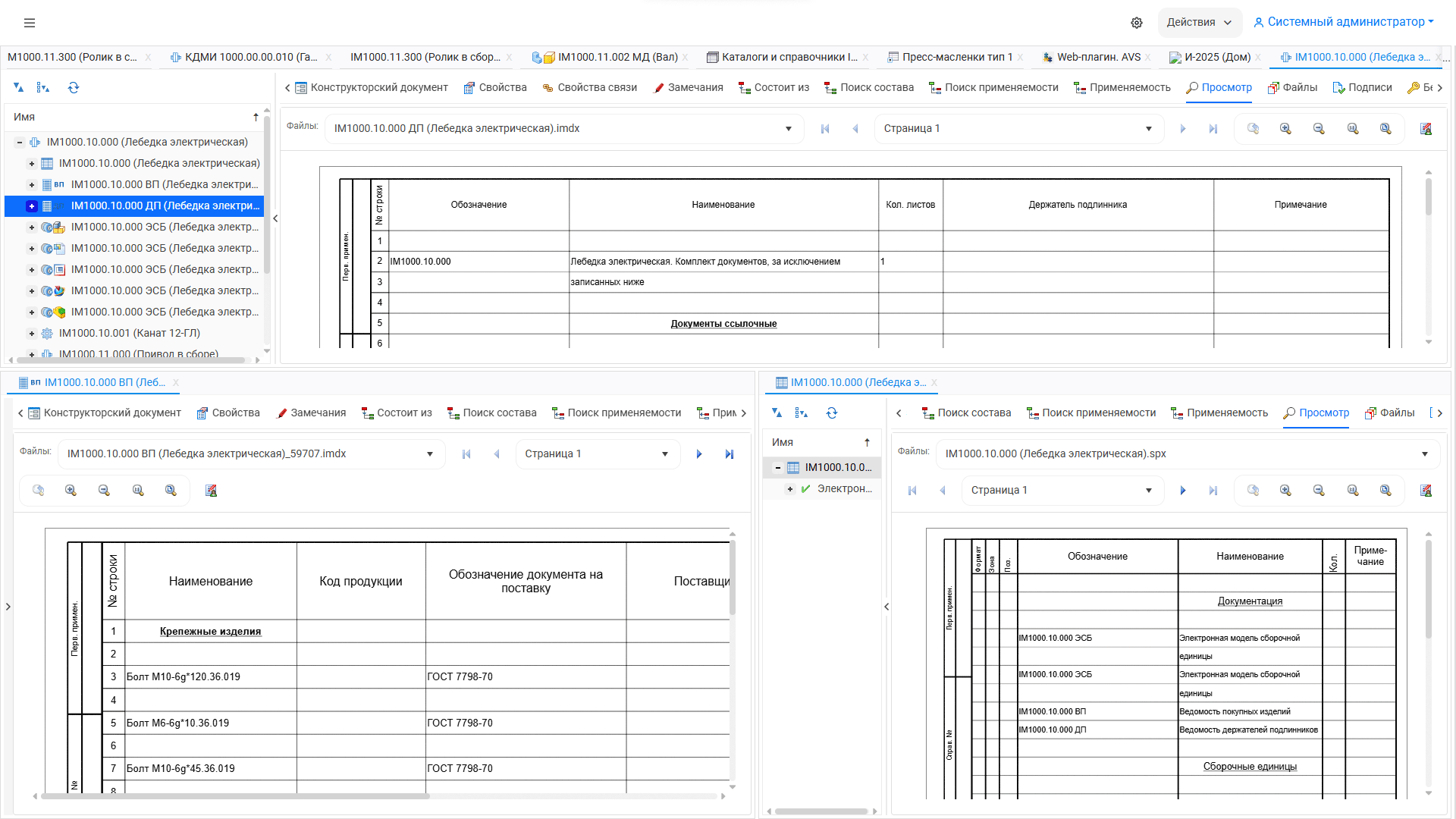The width and height of the screenshot is (1456, 819).
Task: Expand Электрон... node in bottom-right tree
Action: [790, 489]
